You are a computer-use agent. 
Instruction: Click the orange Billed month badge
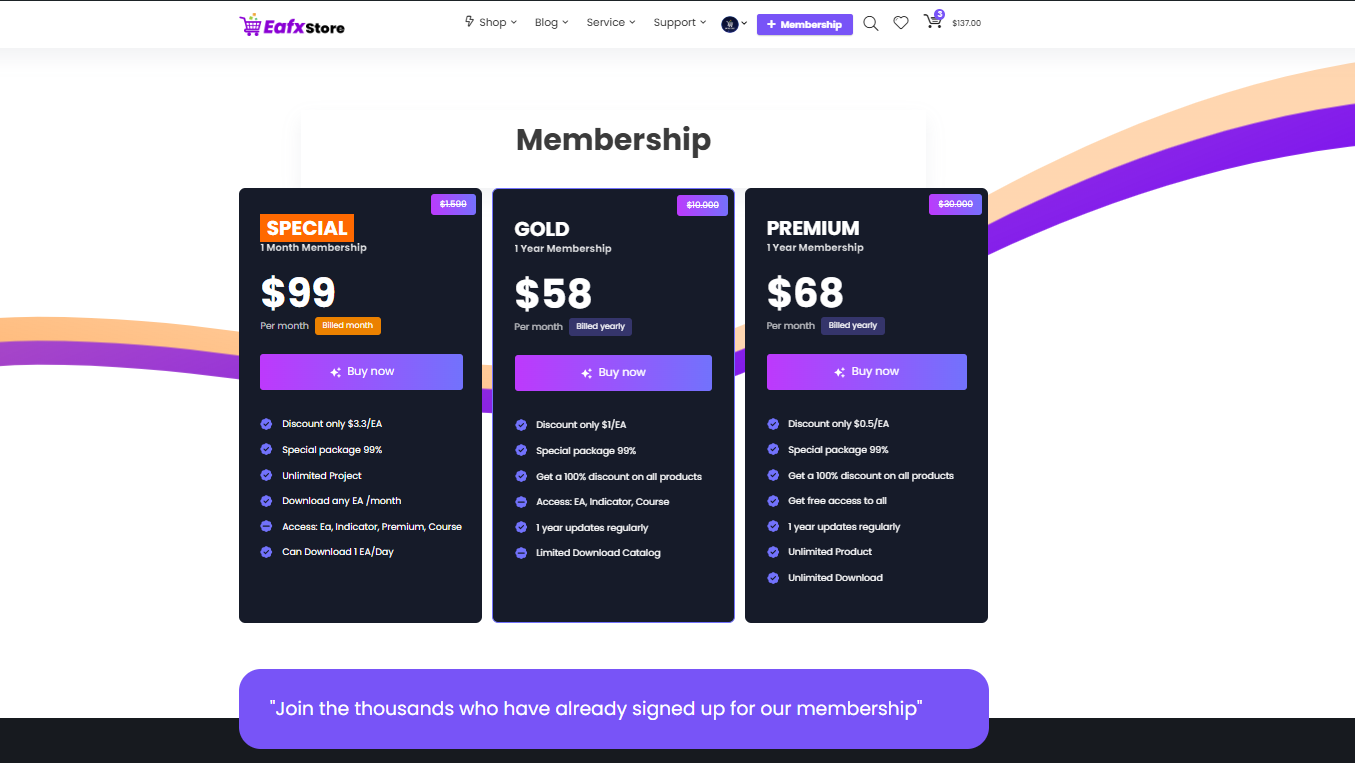click(x=347, y=326)
